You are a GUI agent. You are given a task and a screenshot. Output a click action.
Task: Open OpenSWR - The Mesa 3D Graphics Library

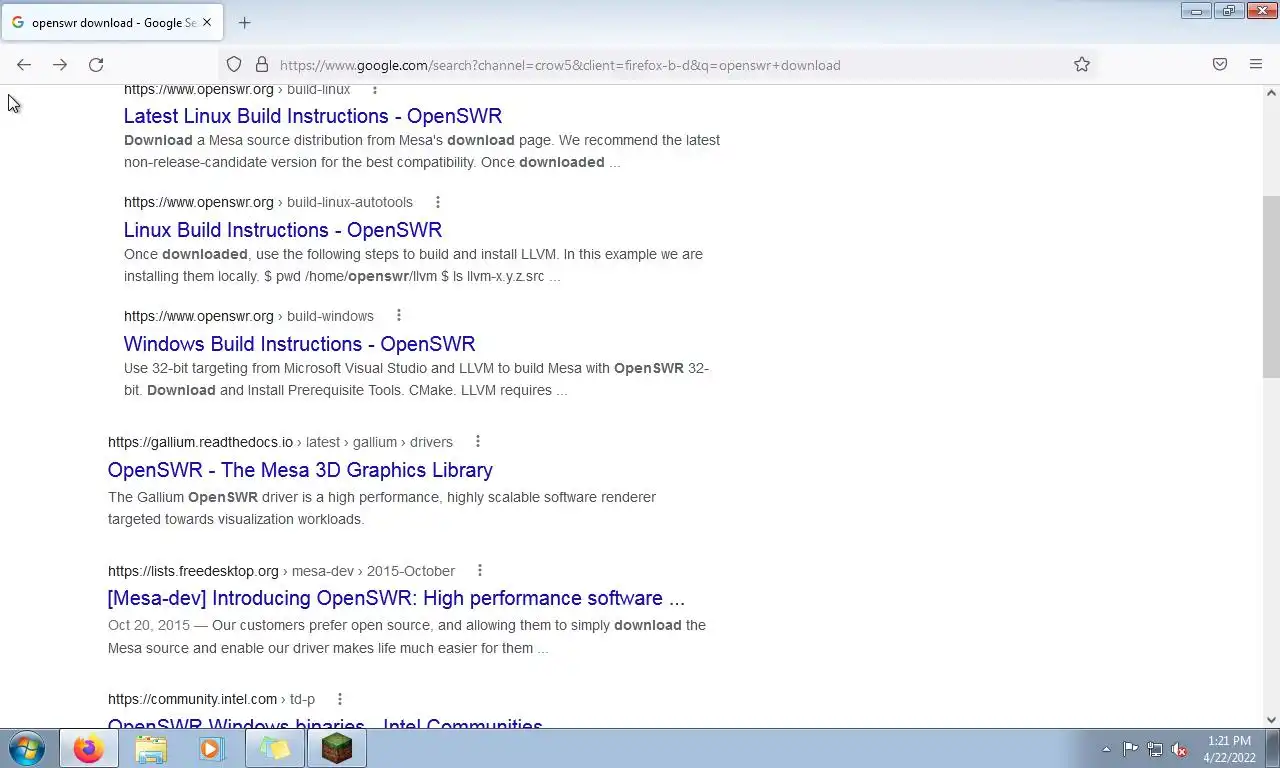300,470
